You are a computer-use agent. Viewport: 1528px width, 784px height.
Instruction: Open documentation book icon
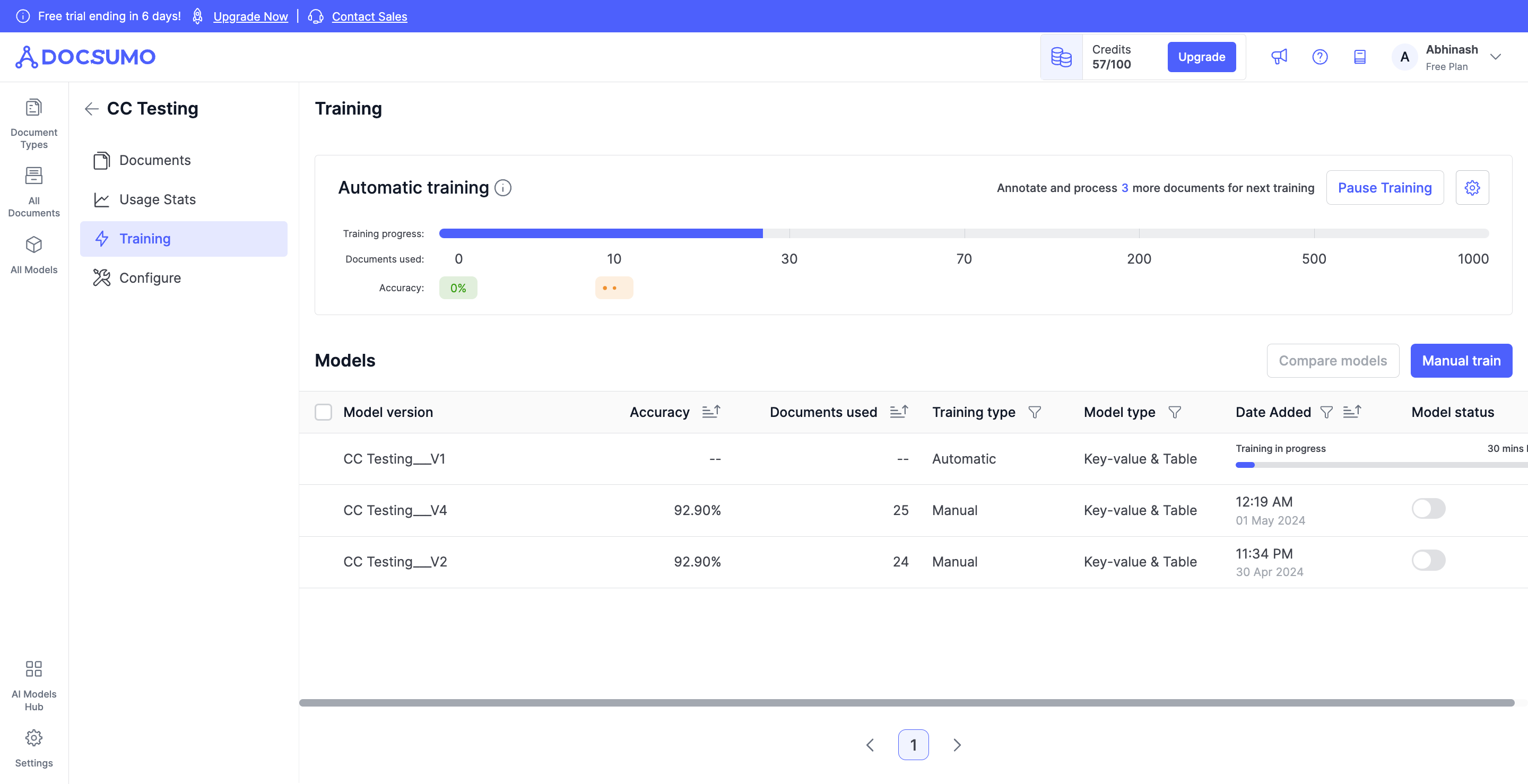coord(1359,57)
